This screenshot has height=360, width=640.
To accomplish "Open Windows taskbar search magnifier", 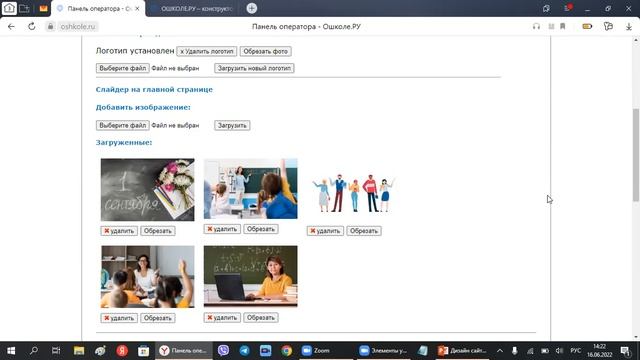I will pyautogui.click(x=33, y=351).
